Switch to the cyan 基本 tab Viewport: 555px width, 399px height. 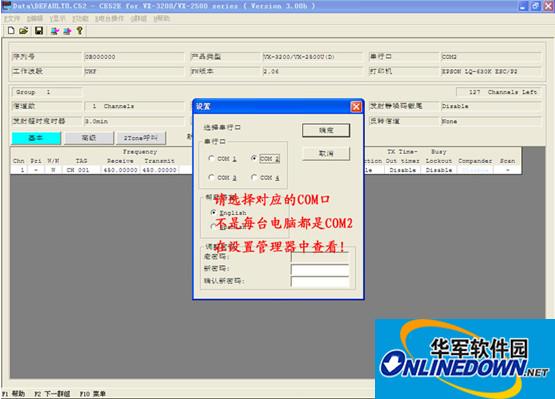(36, 138)
